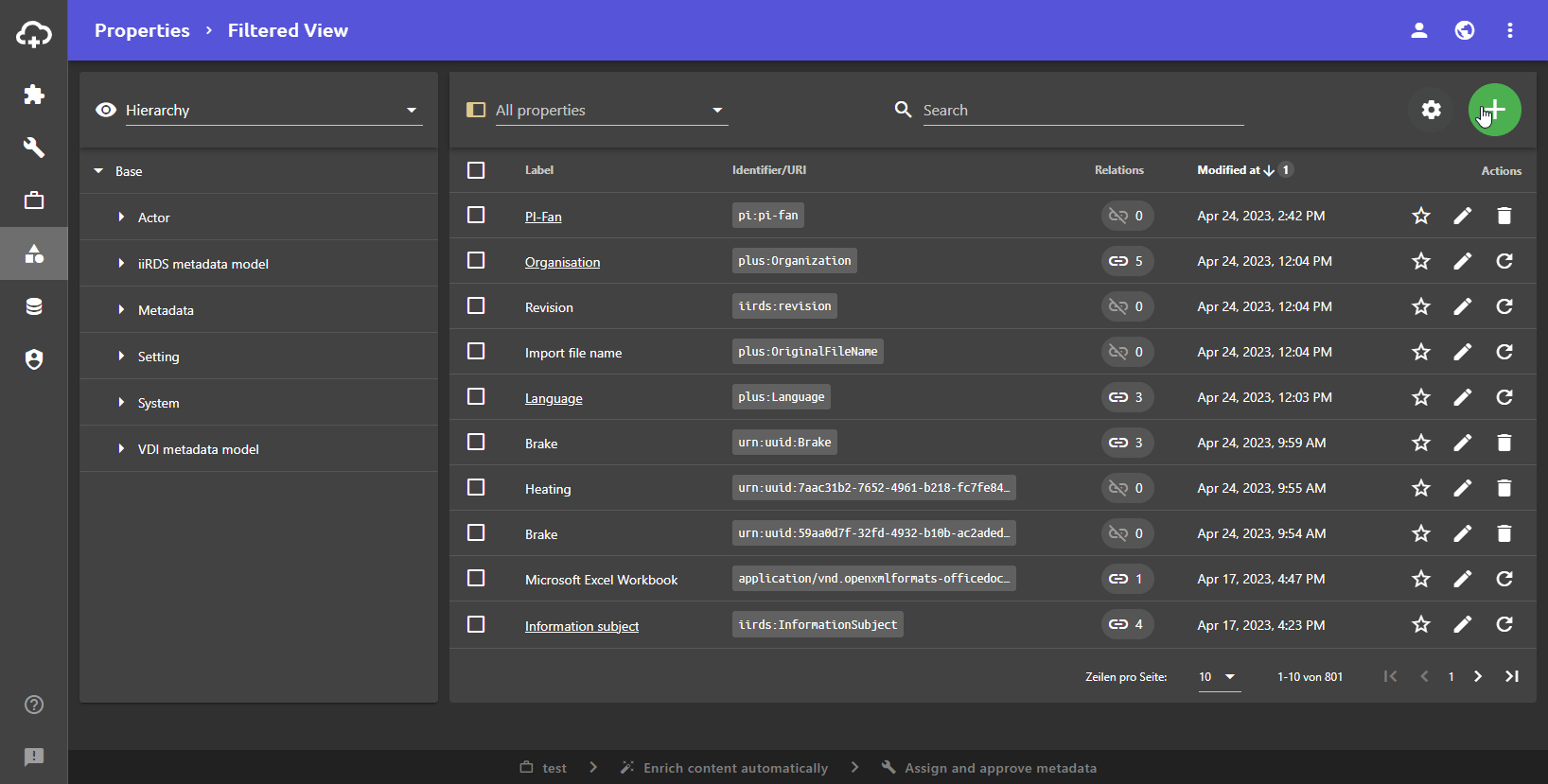The height and width of the screenshot is (784, 1548).
Task: Delete the urn:uuid:Brake property
Action: tap(1504, 443)
